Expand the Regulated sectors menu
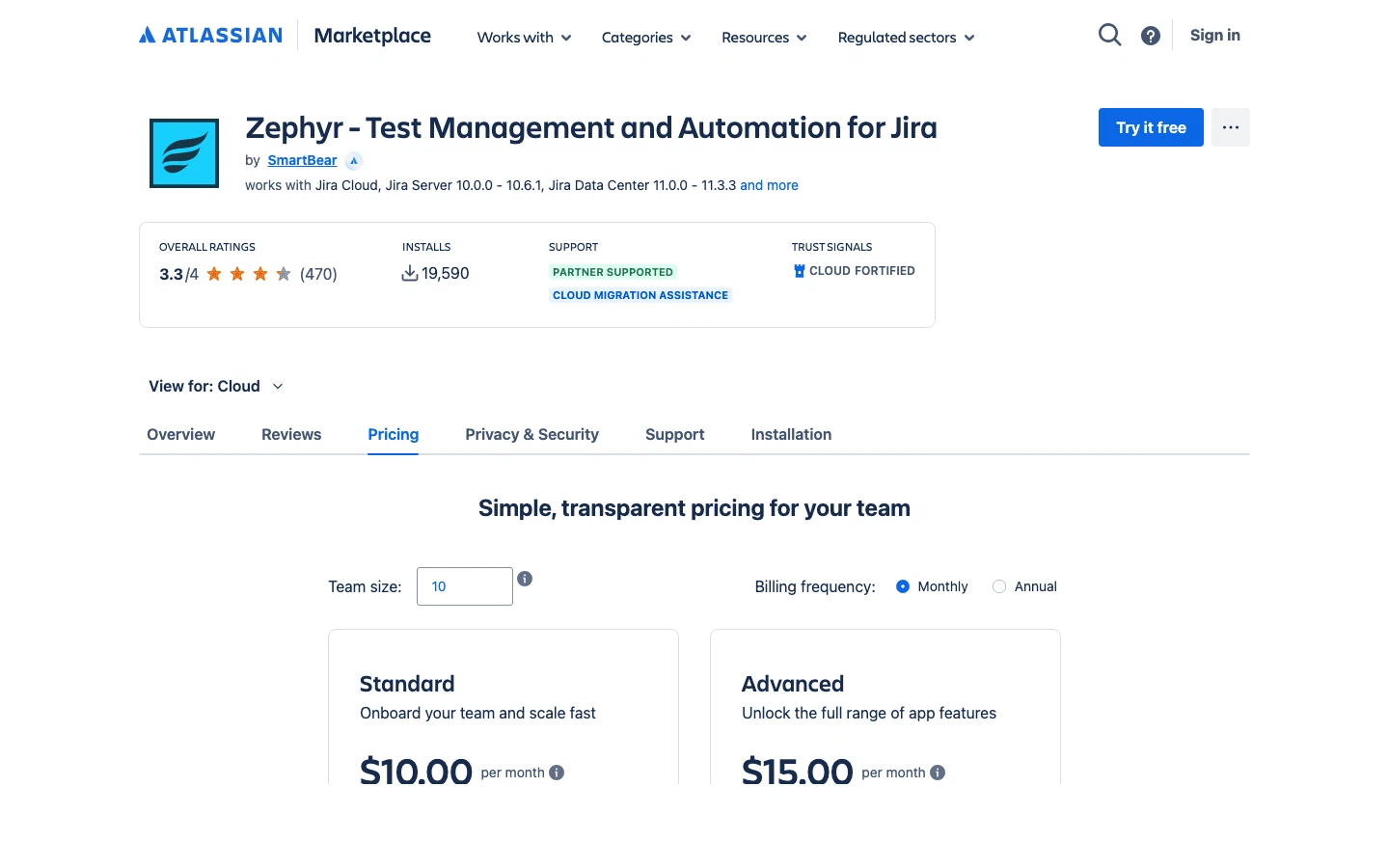The width and height of the screenshot is (1389, 868). [x=906, y=38]
